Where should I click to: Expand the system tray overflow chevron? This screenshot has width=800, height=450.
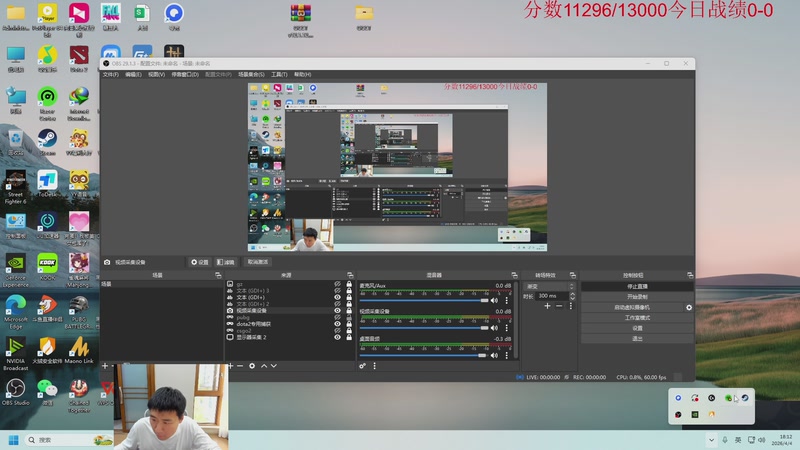click(711, 440)
